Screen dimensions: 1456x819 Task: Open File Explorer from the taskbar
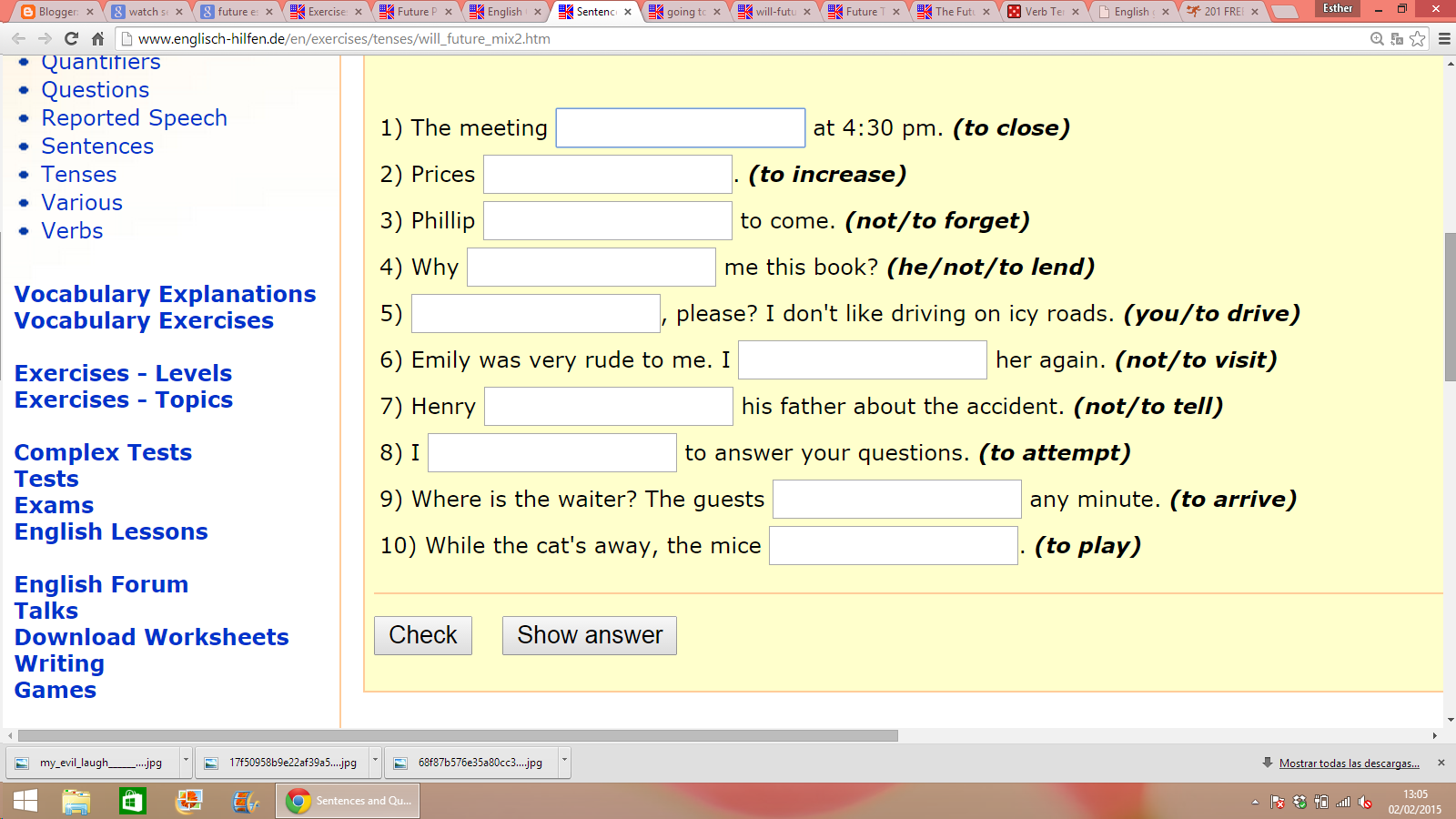(77, 802)
